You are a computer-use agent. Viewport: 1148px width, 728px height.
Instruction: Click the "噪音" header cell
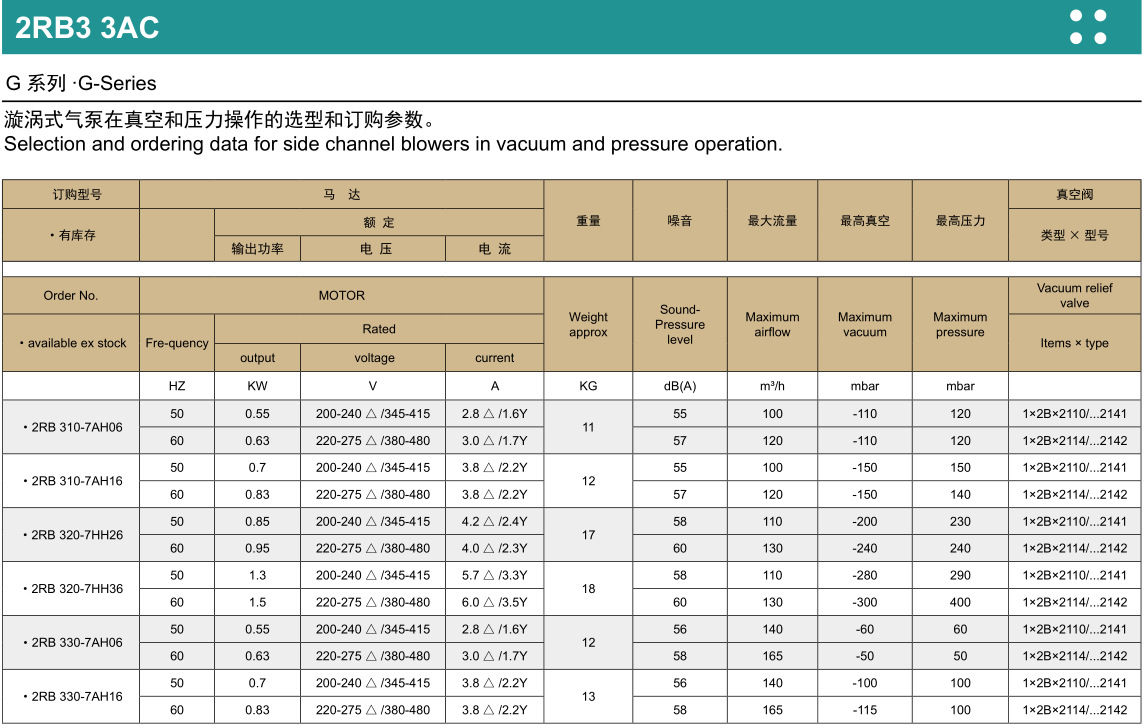tap(679, 220)
